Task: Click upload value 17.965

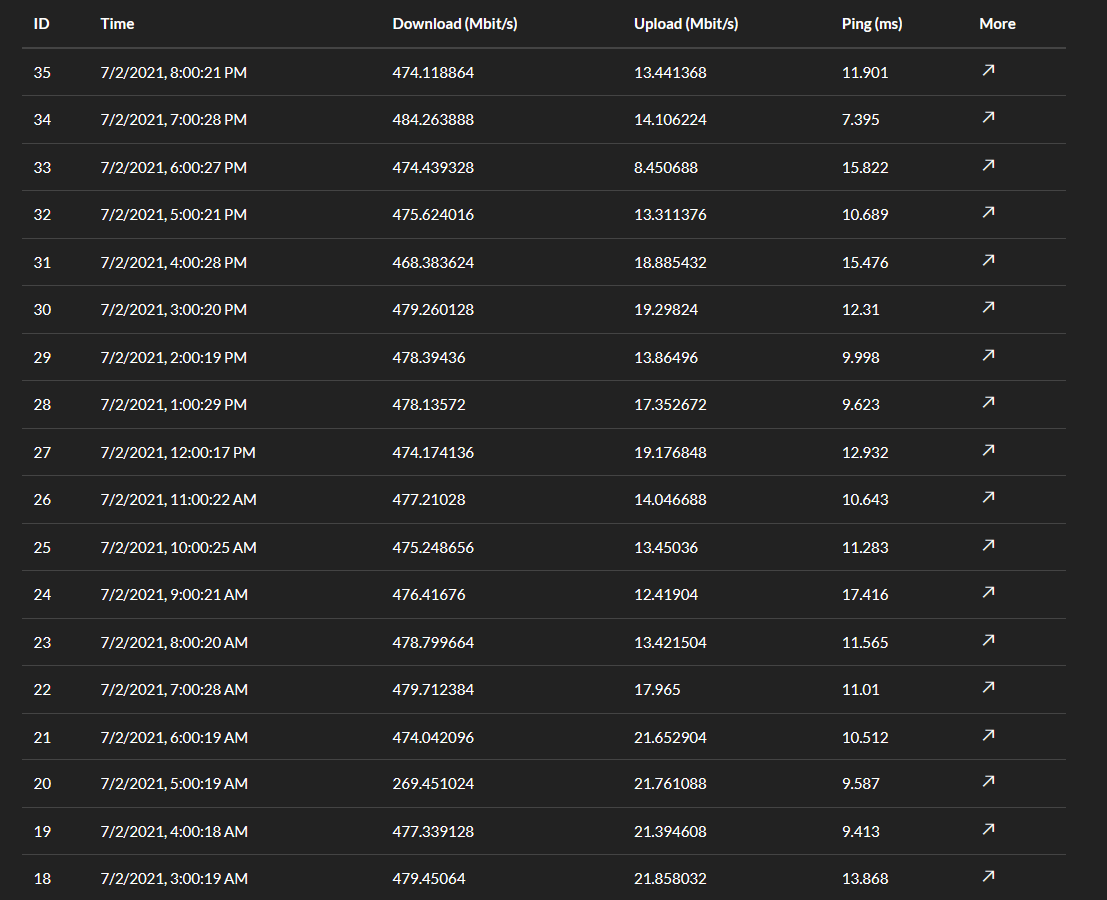Action: point(657,690)
